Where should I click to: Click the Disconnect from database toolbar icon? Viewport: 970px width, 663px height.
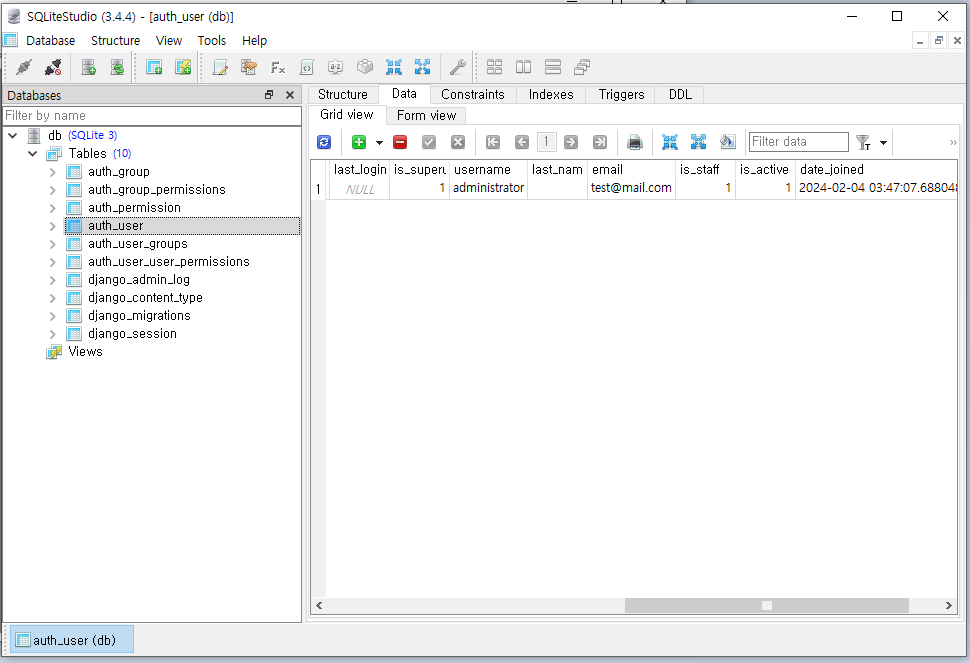pyautogui.click(x=53, y=67)
